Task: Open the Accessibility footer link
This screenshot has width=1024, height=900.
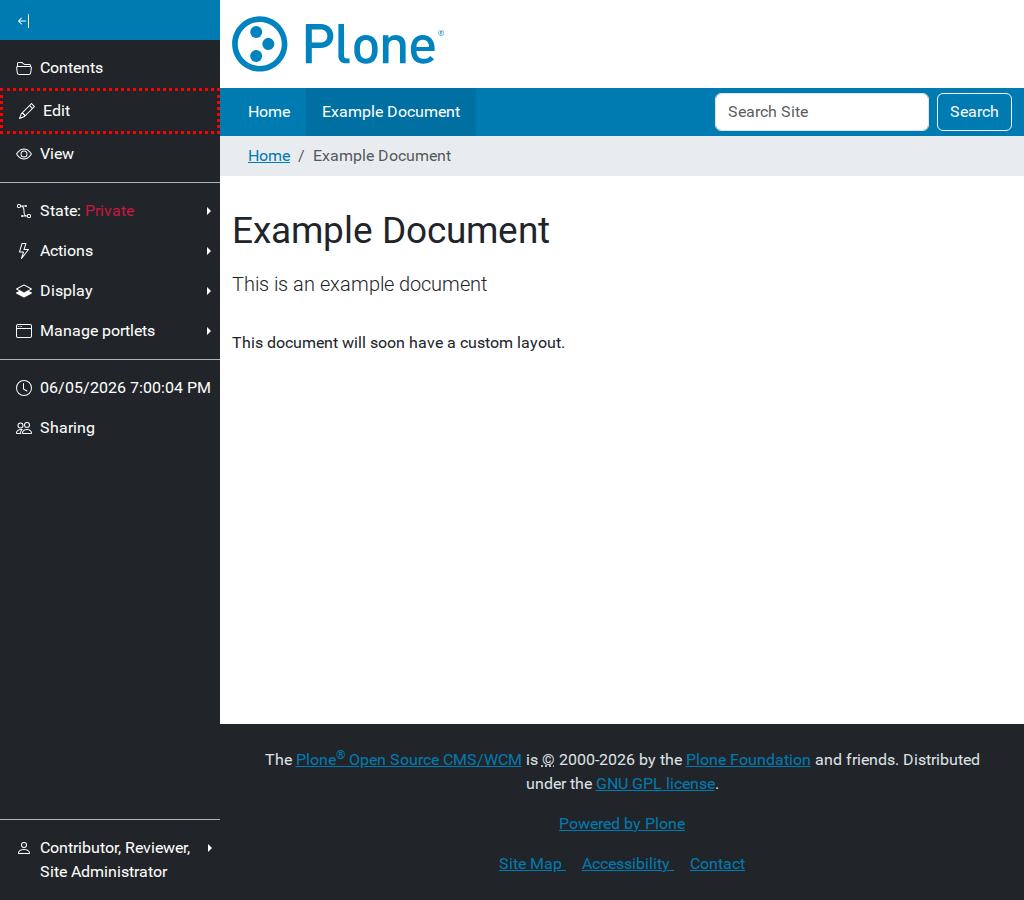Action: click(x=627, y=863)
